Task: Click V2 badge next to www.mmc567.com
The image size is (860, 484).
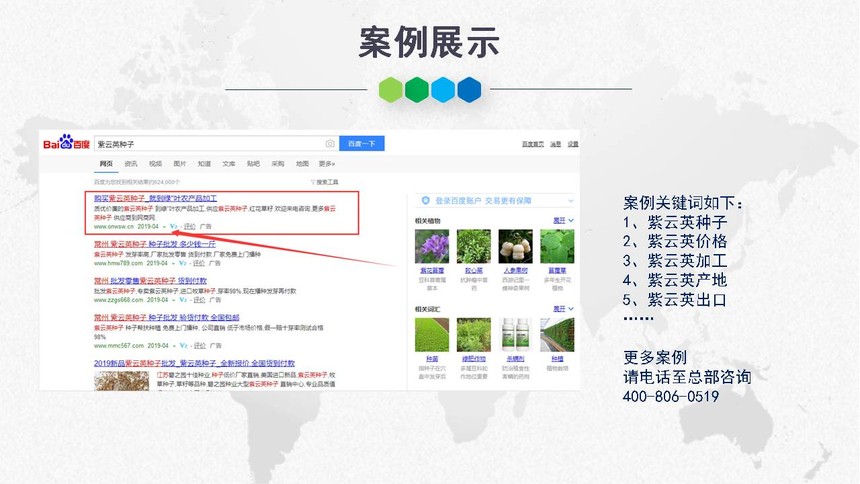Action: click(x=184, y=346)
